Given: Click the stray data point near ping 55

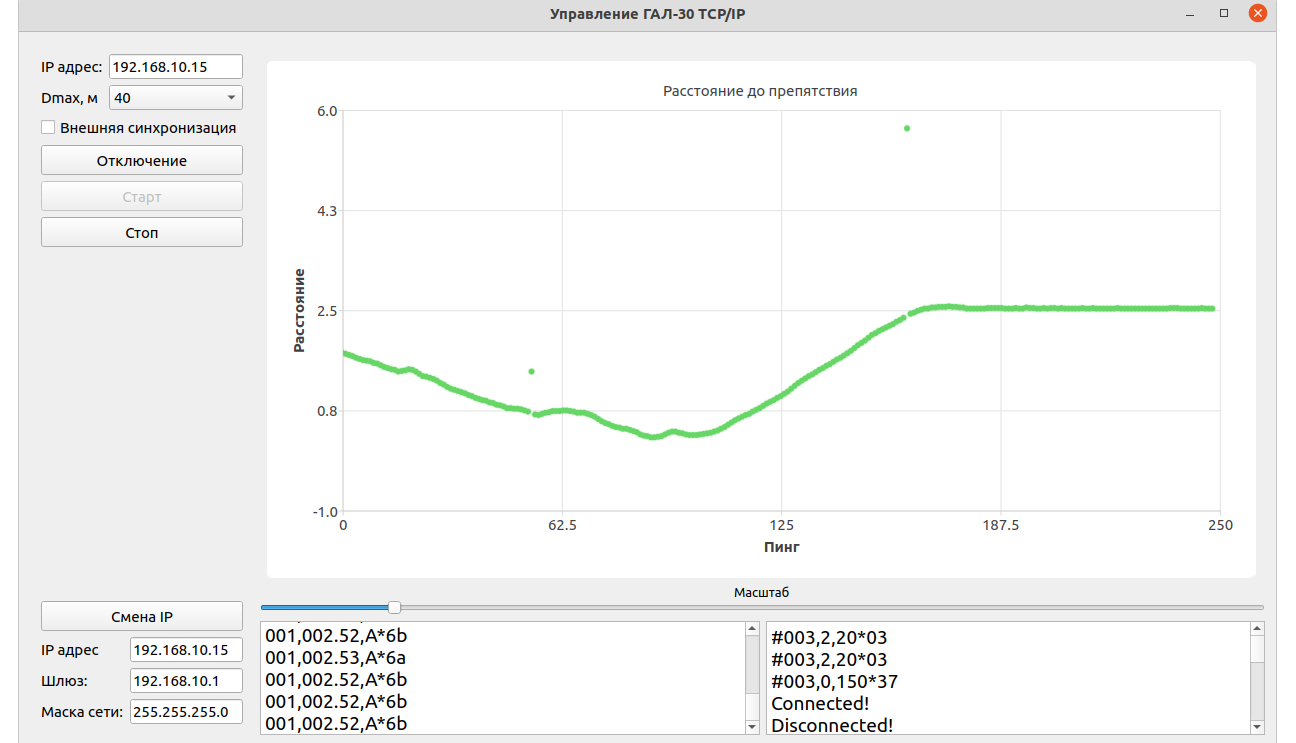Looking at the screenshot, I should (x=531, y=371).
